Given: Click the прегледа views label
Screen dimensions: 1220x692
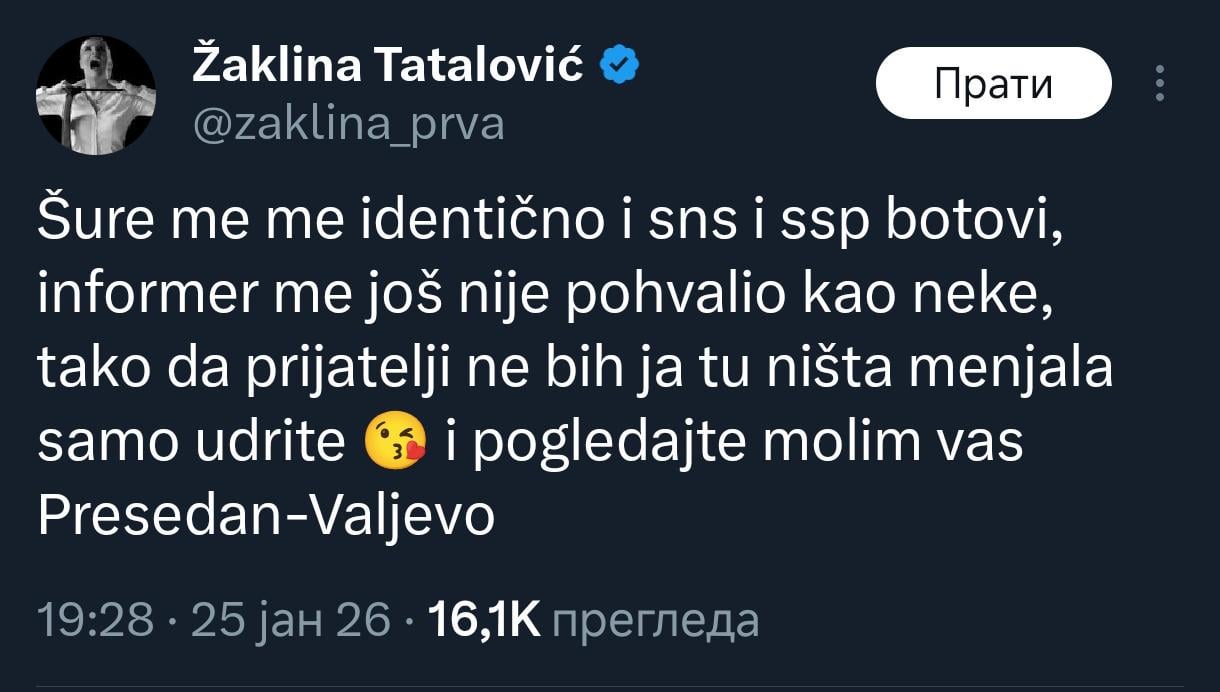Looking at the screenshot, I should pos(655,621).
